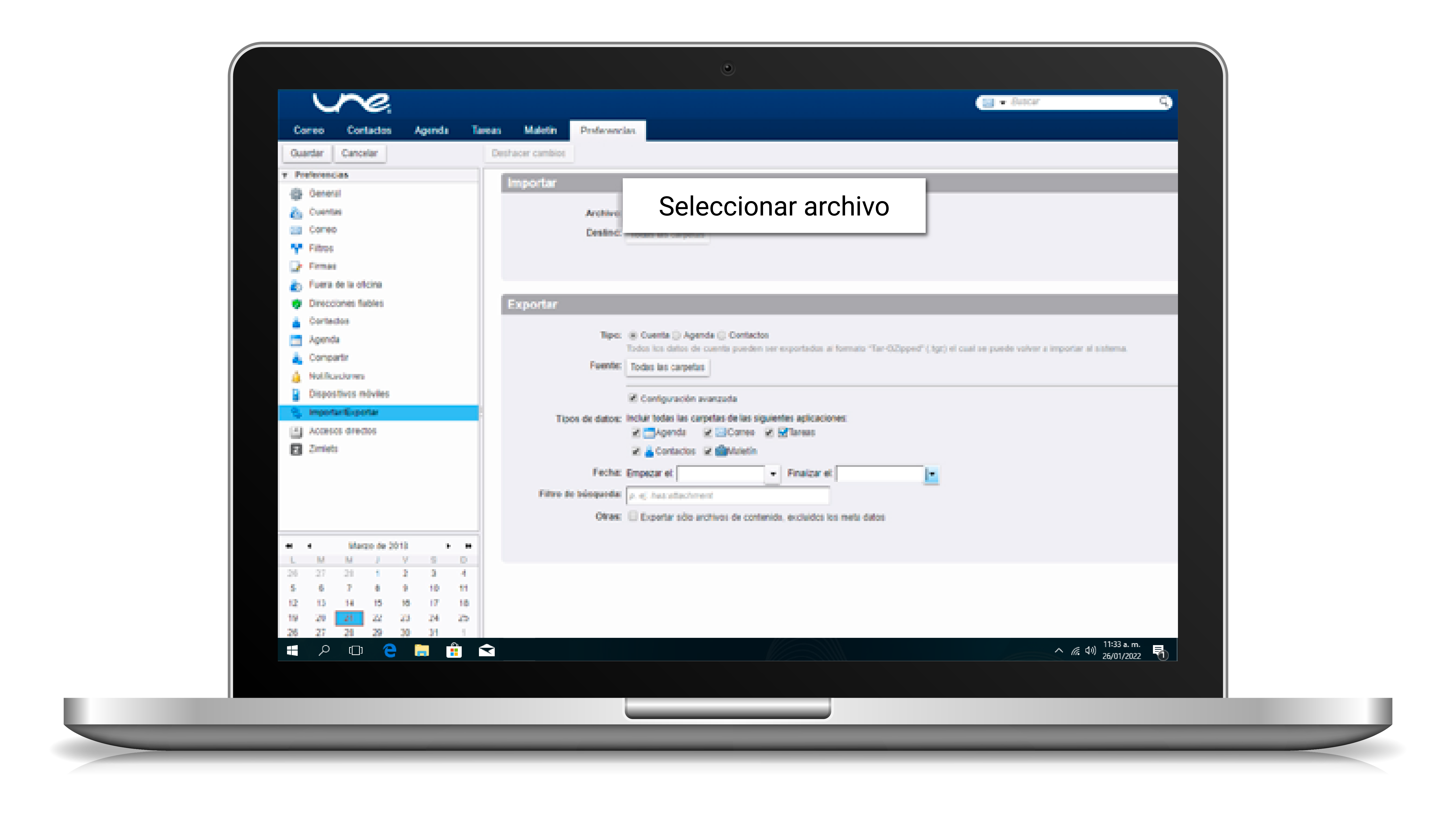Select the Contactos export type radio
Image resolution: width=1456 pixels, height=819 pixels.
point(722,335)
